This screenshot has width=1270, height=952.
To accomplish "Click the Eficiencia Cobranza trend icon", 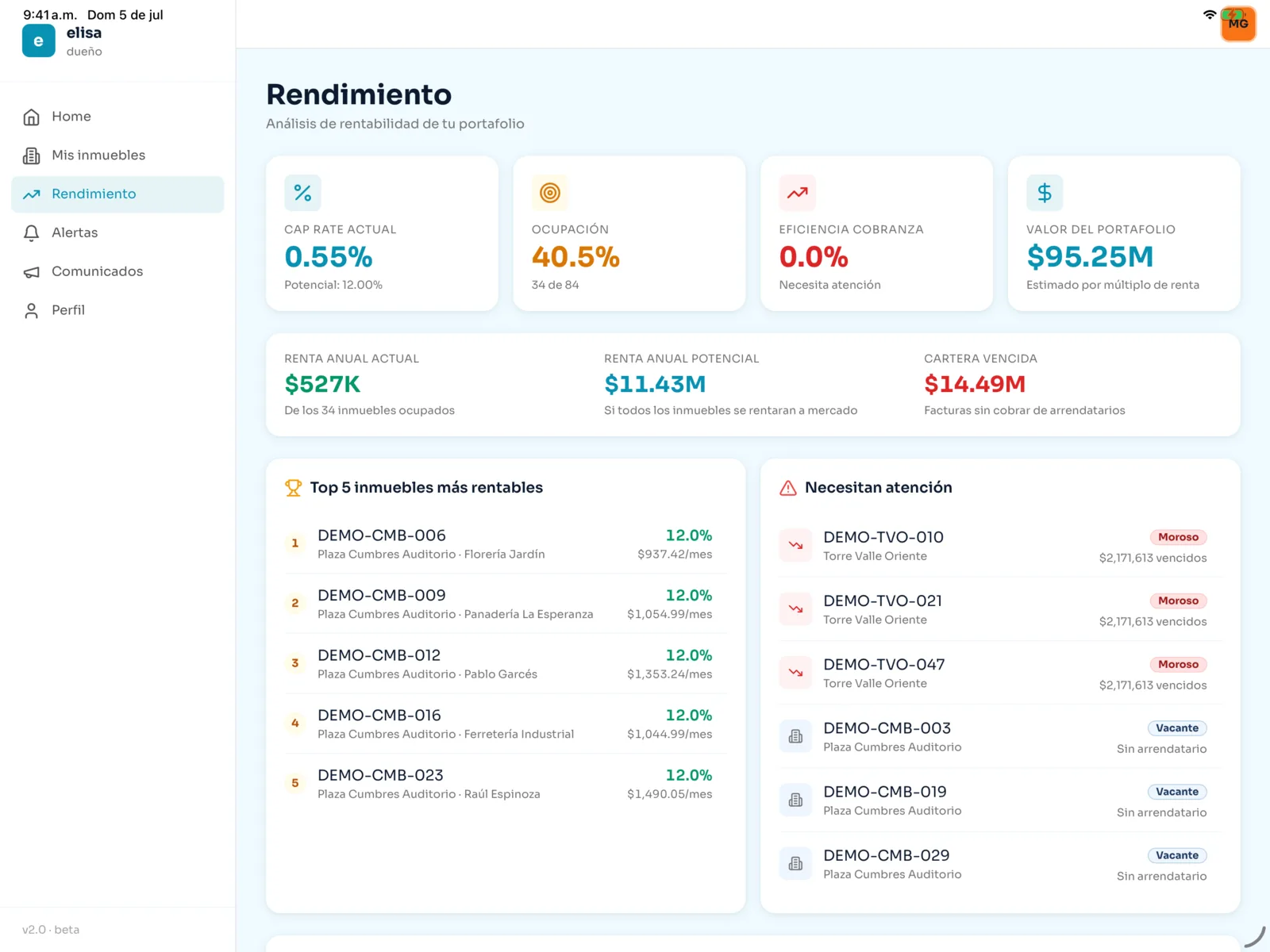I will pyautogui.click(x=797, y=193).
